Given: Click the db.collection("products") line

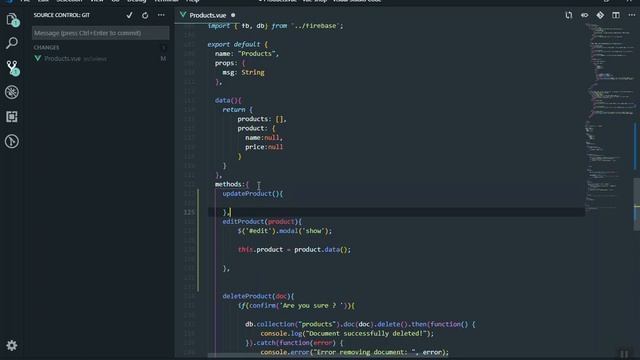Looking at the screenshot, I should 360,324.
